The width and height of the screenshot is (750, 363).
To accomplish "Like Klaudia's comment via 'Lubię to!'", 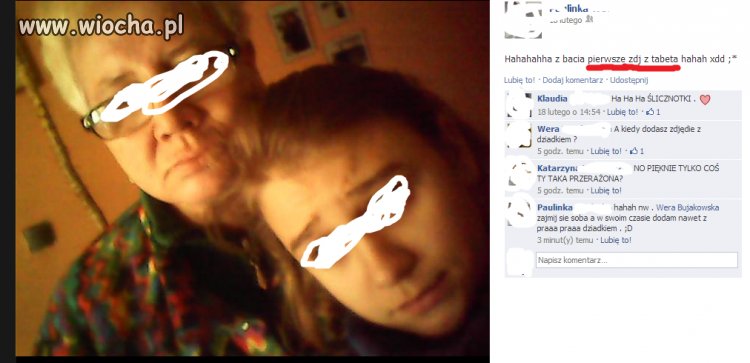I will point(622,112).
